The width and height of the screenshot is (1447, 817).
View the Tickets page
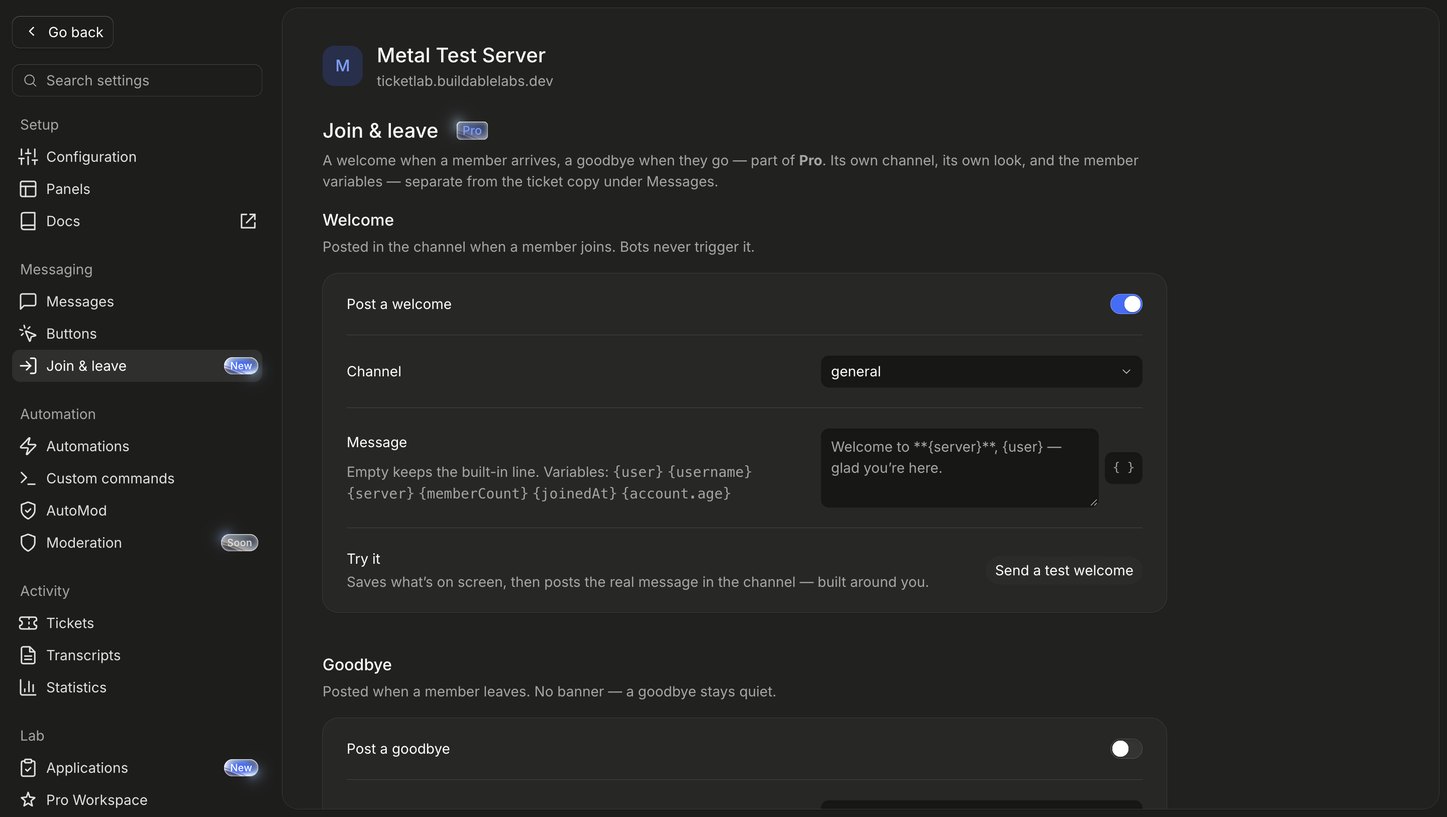point(137,623)
